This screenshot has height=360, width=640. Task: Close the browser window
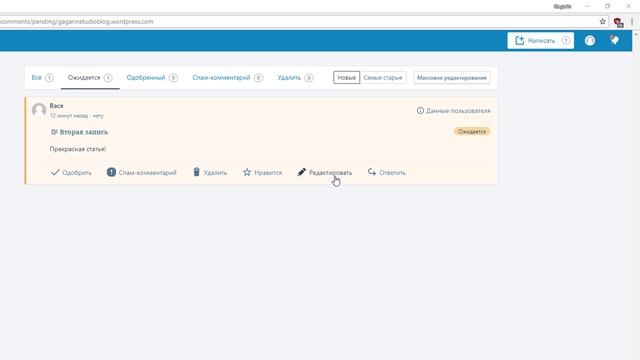tap(629, 6)
